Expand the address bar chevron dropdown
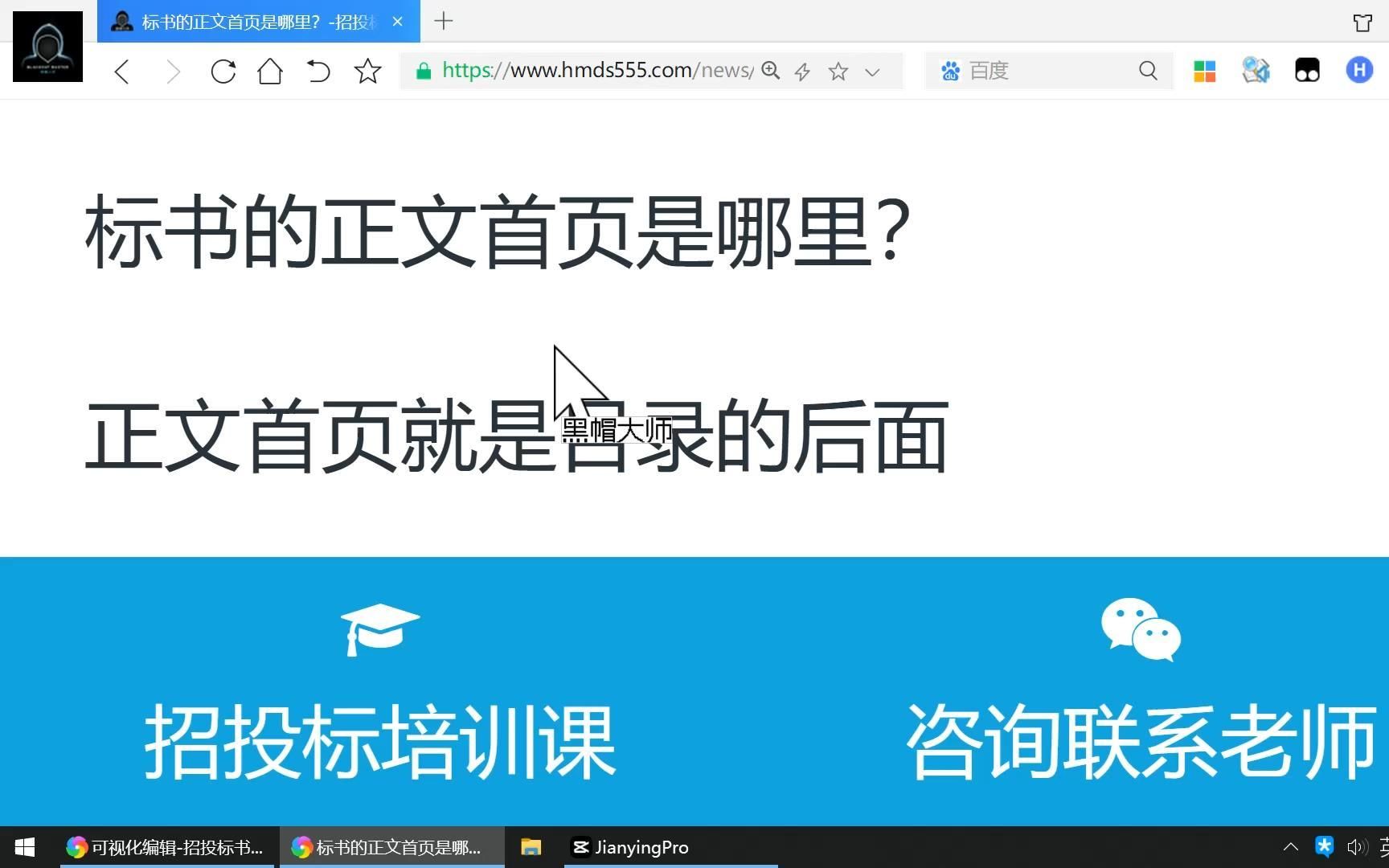 [873, 72]
